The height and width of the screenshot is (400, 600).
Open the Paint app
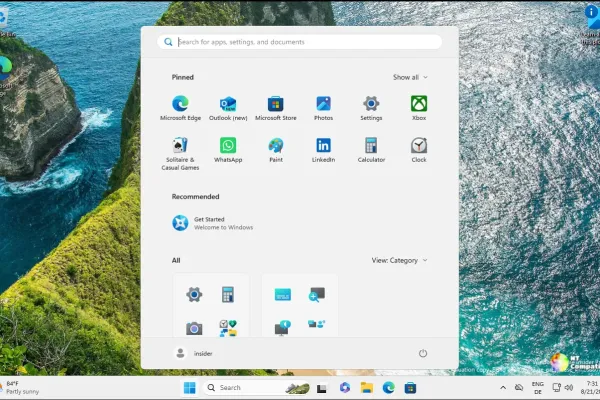tap(276, 150)
